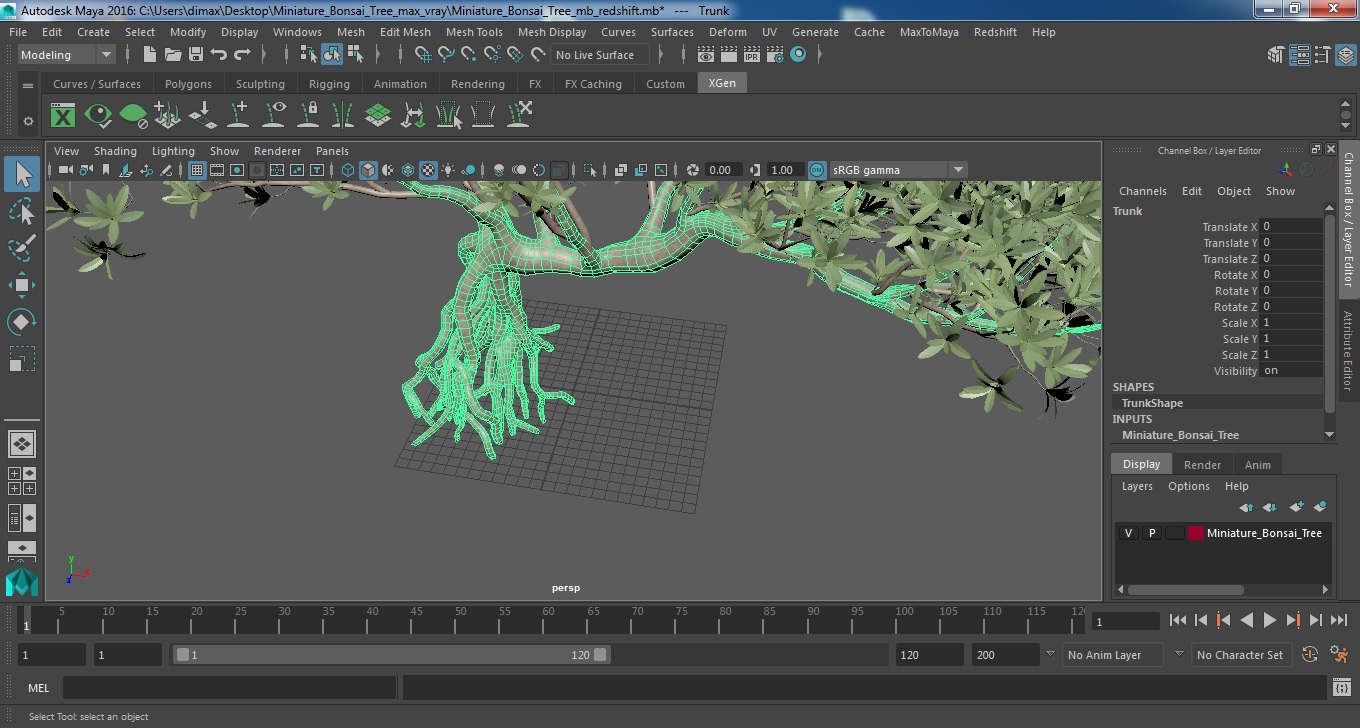Click the XGen delete guides icon
The image size is (1360, 728).
point(518,115)
